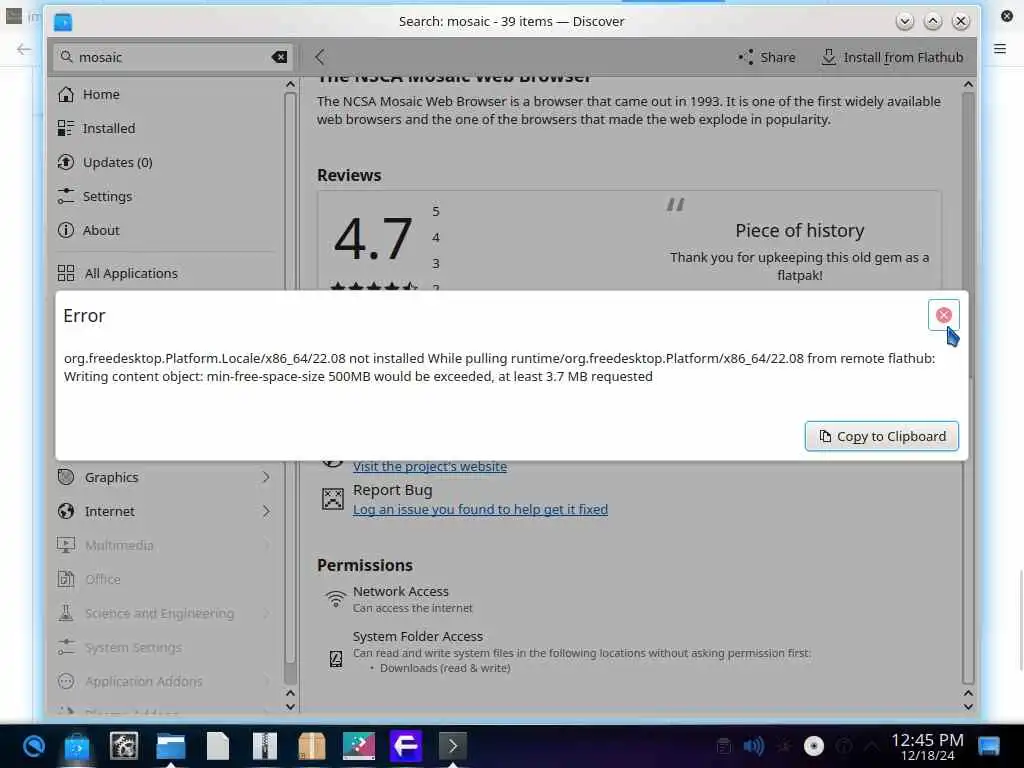The image size is (1024, 768).
Task: Click back arrow in background window
Action: coord(24,49)
